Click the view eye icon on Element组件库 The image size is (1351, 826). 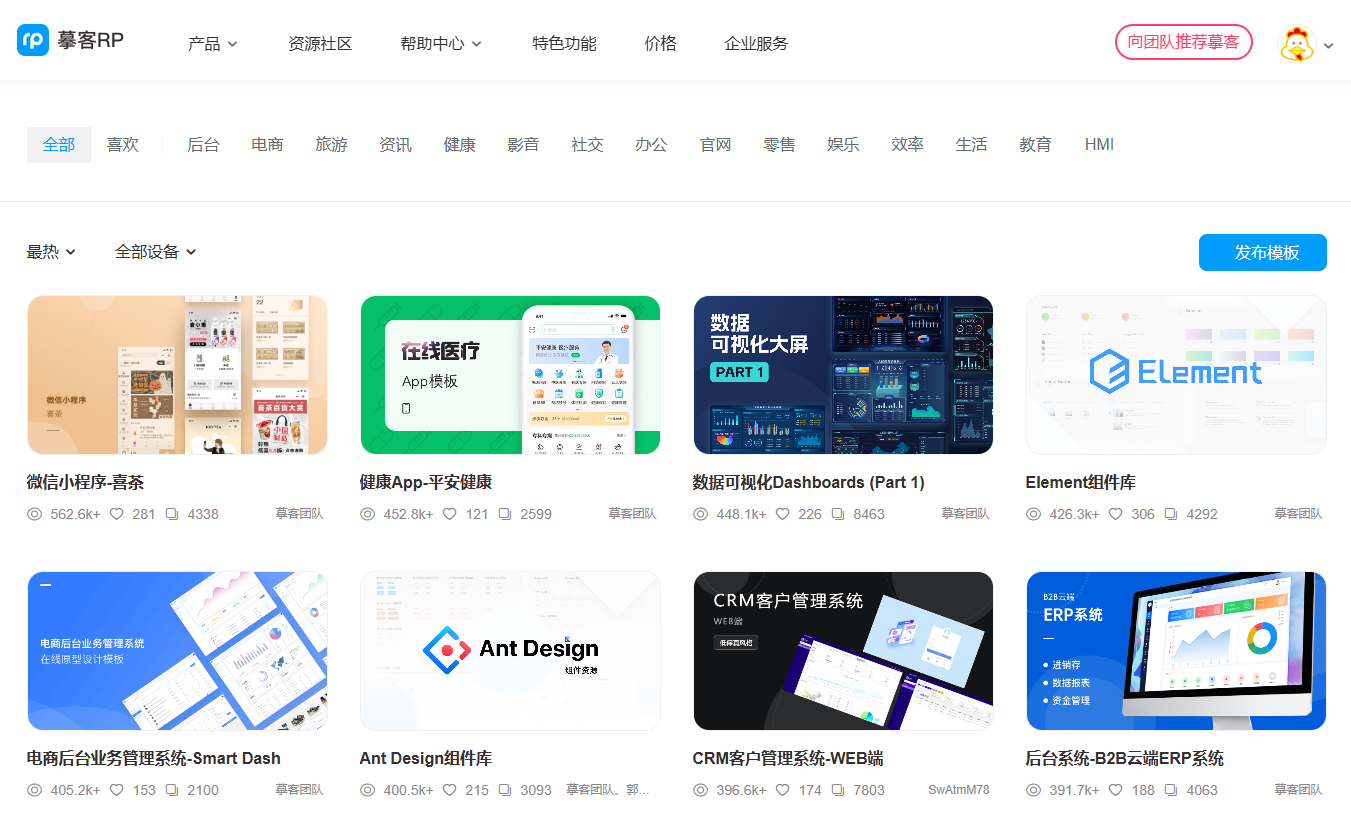[1034, 514]
